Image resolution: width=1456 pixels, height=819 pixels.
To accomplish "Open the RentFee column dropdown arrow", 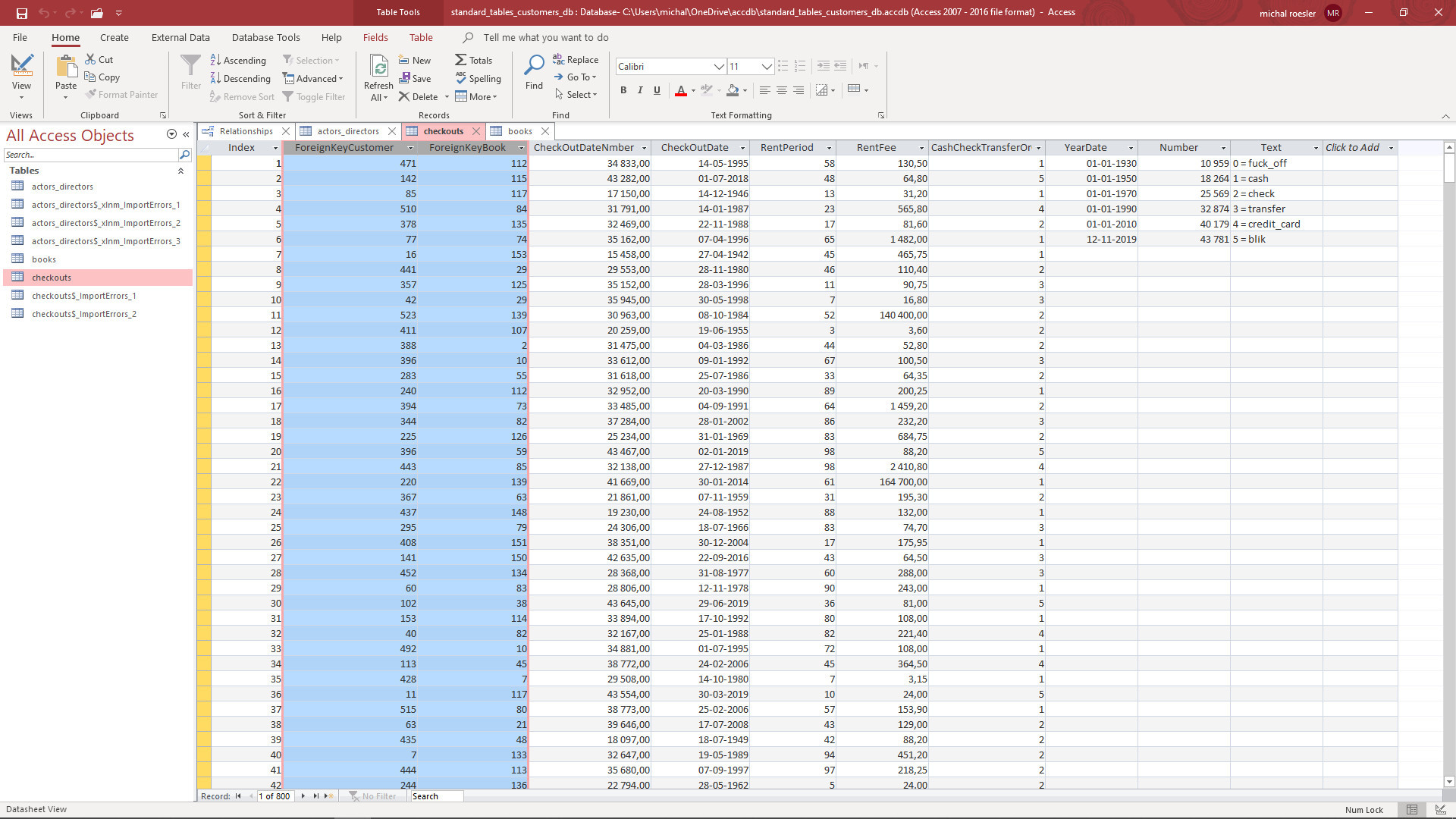I will tap(921, 148).
